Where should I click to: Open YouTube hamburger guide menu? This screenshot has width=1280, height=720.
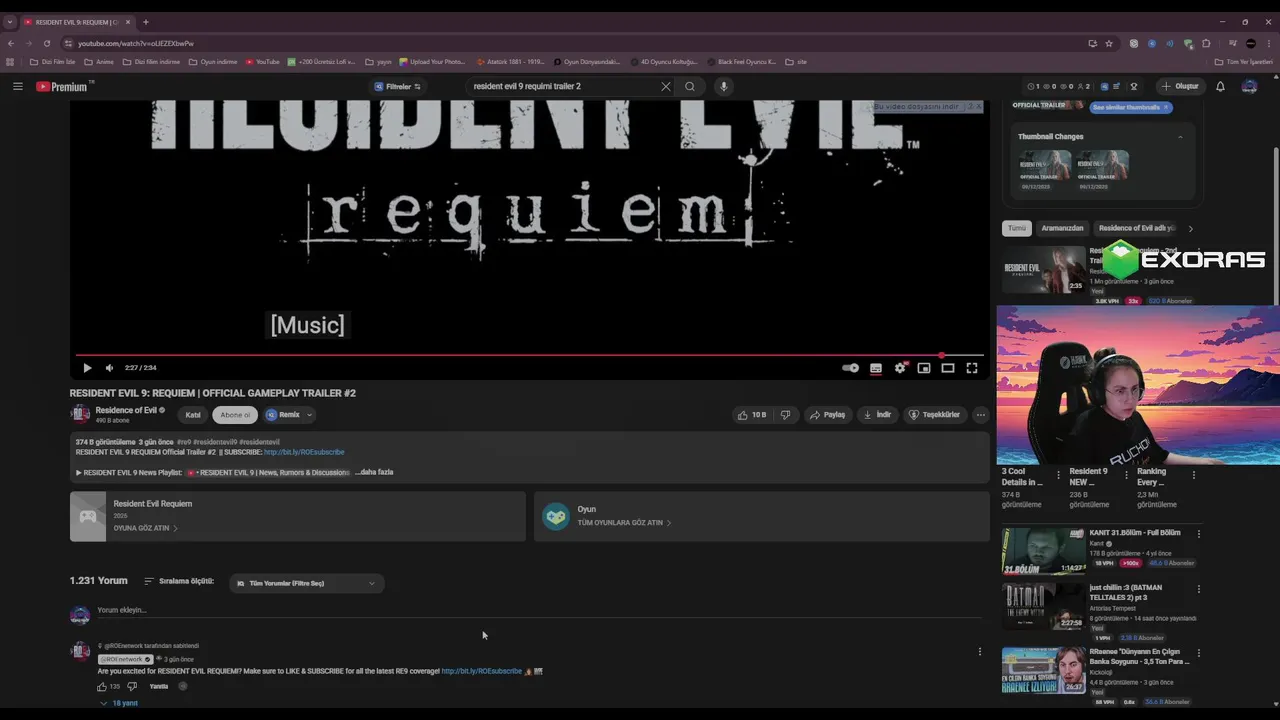[x=18, y=87]
